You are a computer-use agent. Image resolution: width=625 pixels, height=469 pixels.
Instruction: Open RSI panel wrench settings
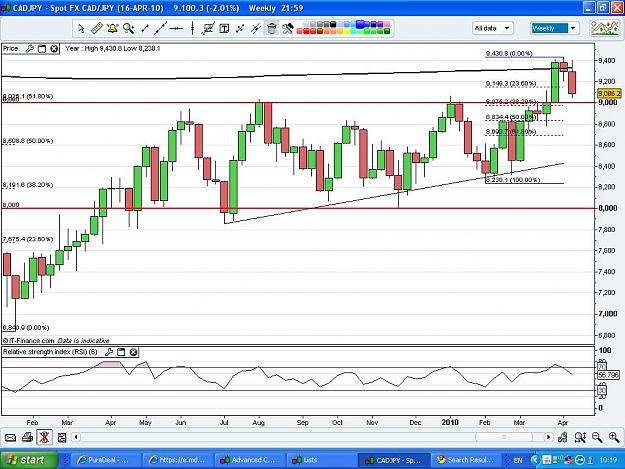[x=109, y=352]
